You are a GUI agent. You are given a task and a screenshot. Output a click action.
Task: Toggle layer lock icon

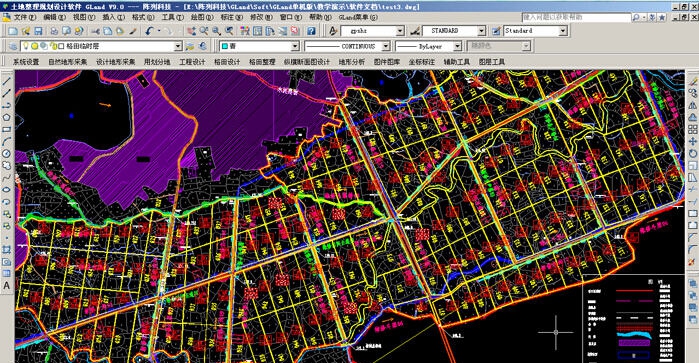[53, 46]
